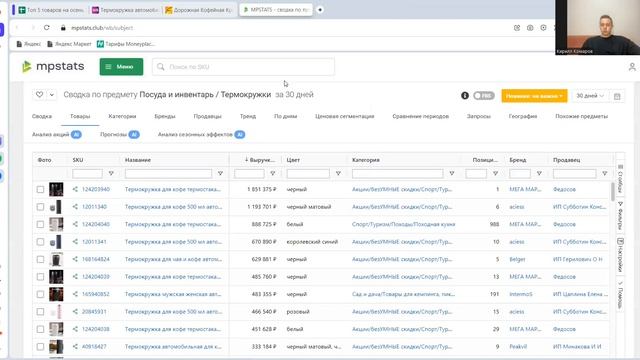The width and height of the screenshot is (640, 360).
Task: Click share icon for SKU 168164824
Action: [75, 259]
